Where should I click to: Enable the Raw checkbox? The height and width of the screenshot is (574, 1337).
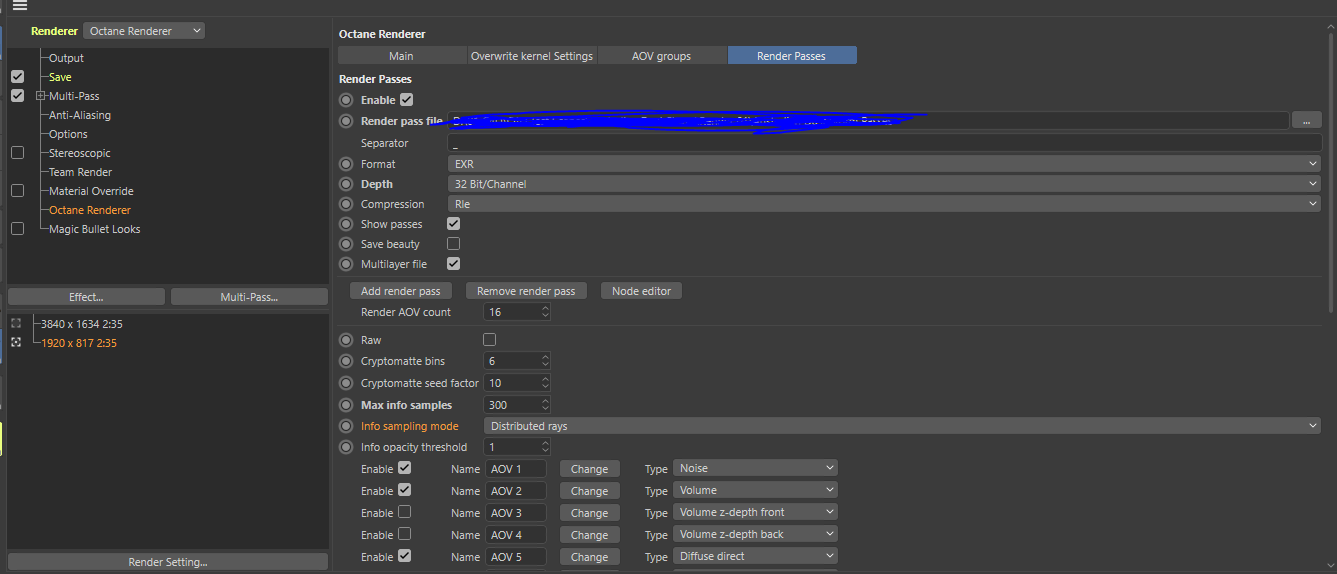point(489,339)
